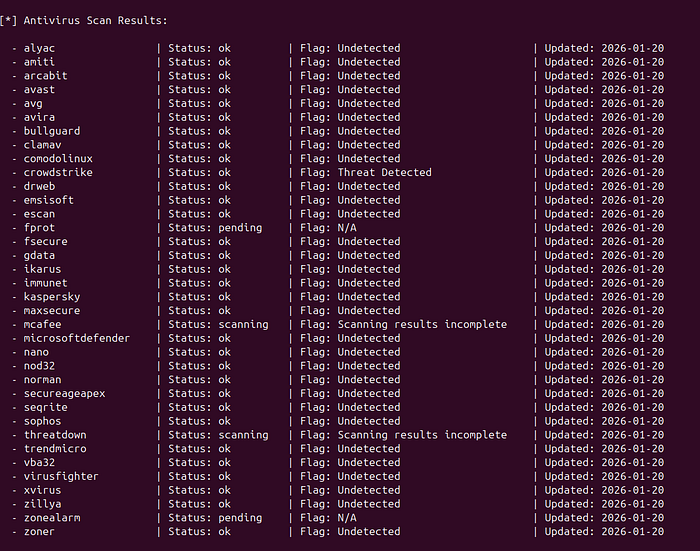Click the microsoftdefender engine name
Image resolution: width=700 pixels, height=551 pixels.
[x=77, y=338]
